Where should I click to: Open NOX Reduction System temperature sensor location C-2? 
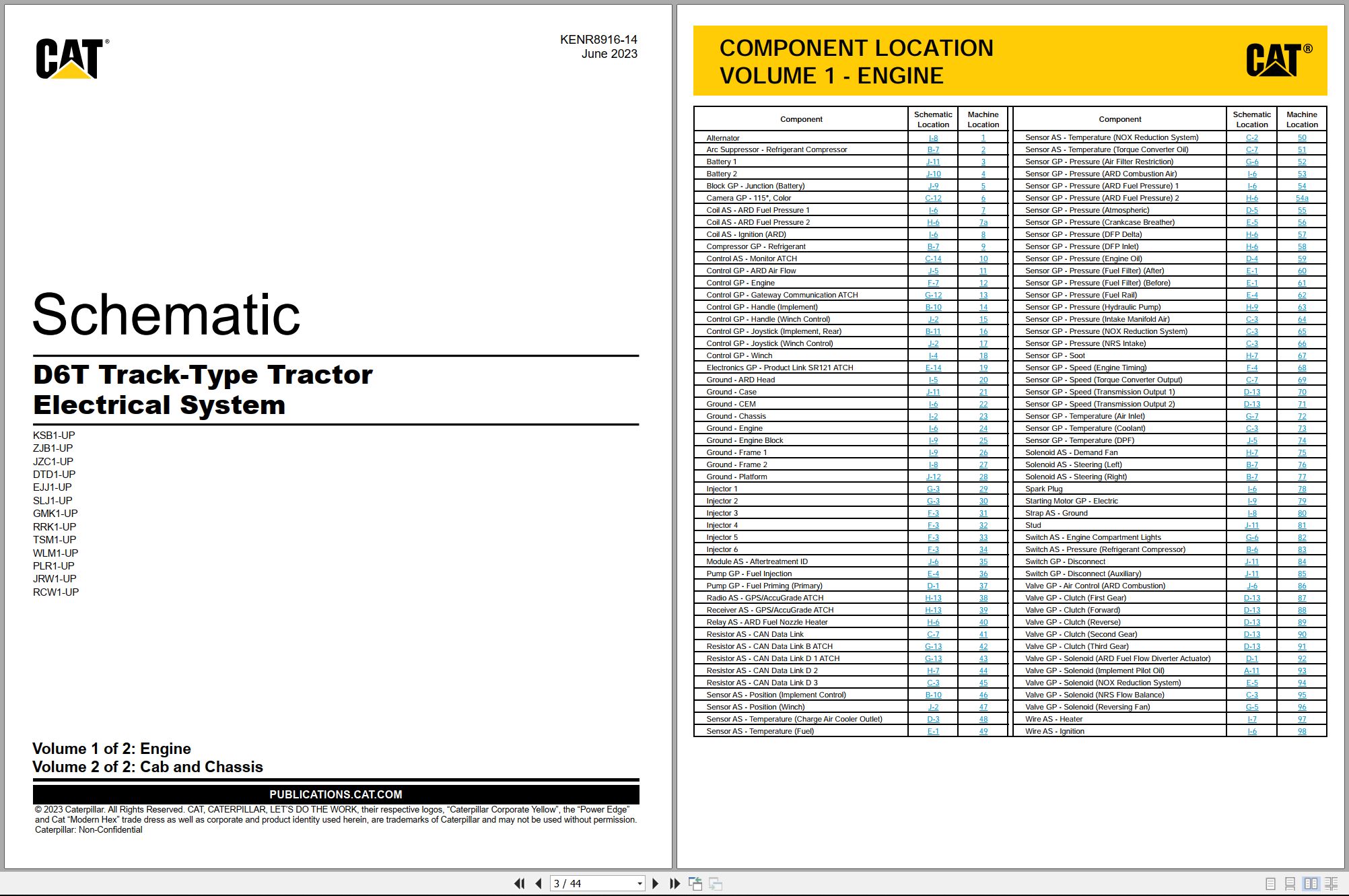[1251, 137]
